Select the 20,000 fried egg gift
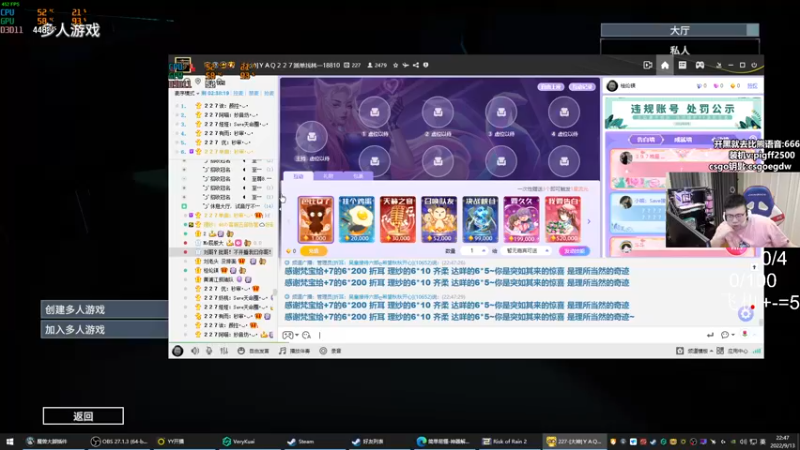 (x=357, y=219)
